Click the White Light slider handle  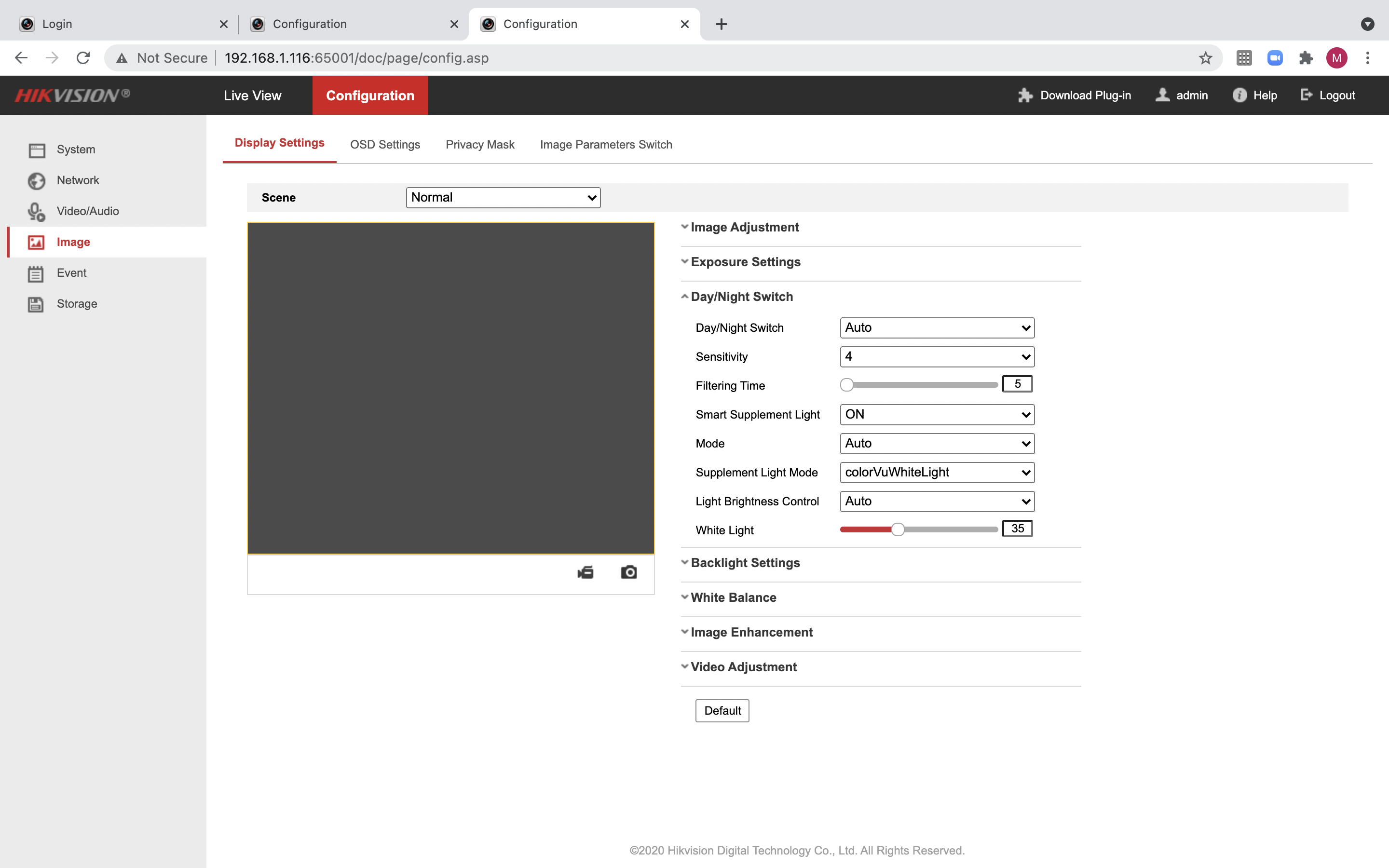pos(898,529)
